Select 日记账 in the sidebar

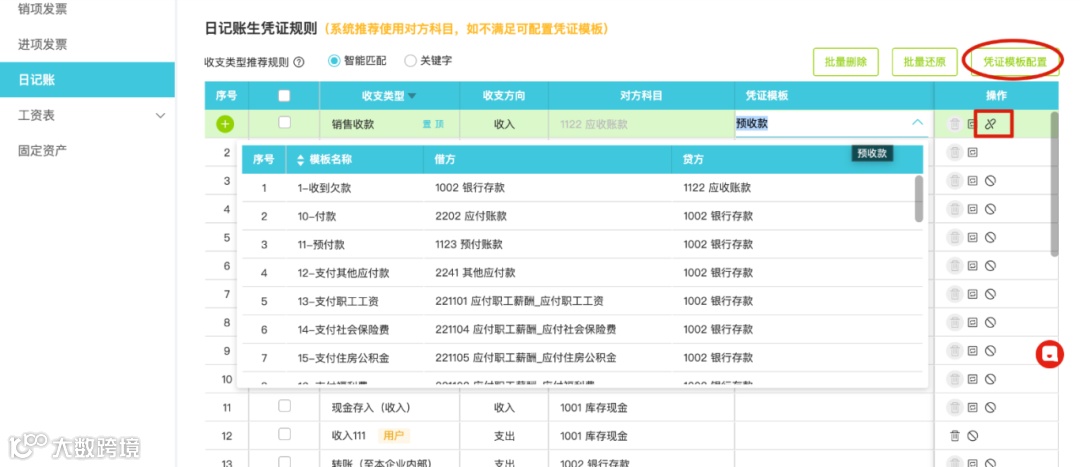[x=87, y=79]
